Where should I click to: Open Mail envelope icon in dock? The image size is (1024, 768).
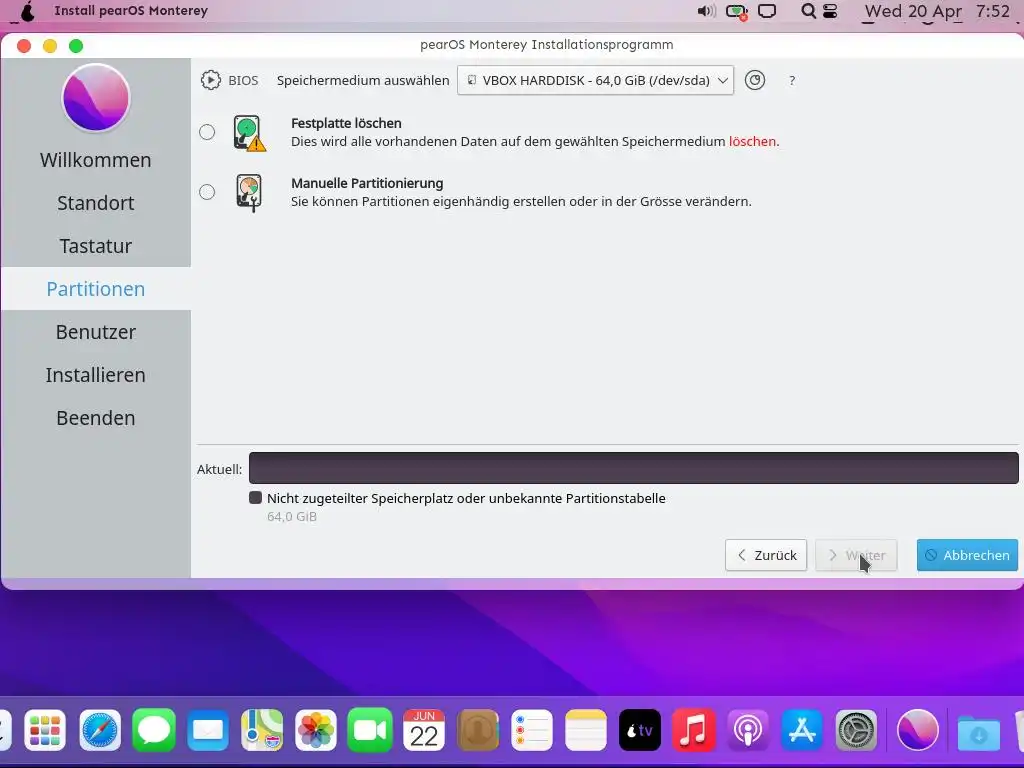(x=208, y=730)
